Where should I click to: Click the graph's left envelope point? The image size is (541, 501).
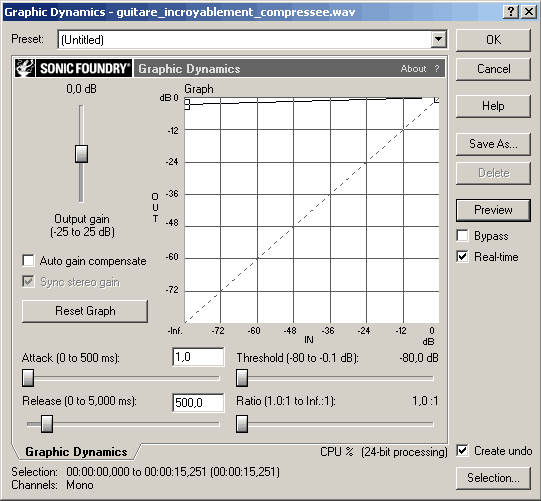click(187, 104)
